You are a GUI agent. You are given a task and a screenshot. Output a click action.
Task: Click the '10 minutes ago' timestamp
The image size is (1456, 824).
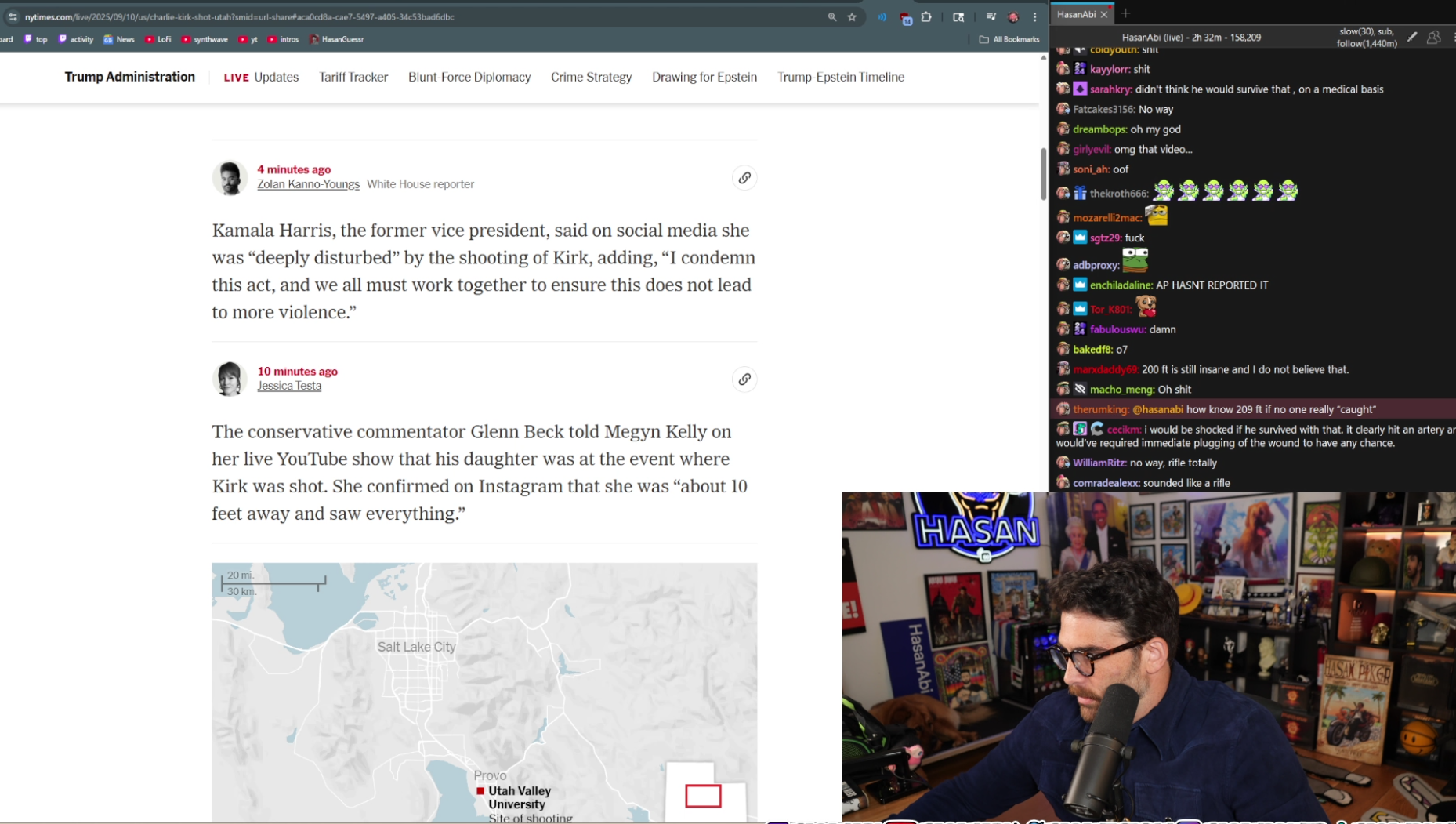tap(297, 372)
